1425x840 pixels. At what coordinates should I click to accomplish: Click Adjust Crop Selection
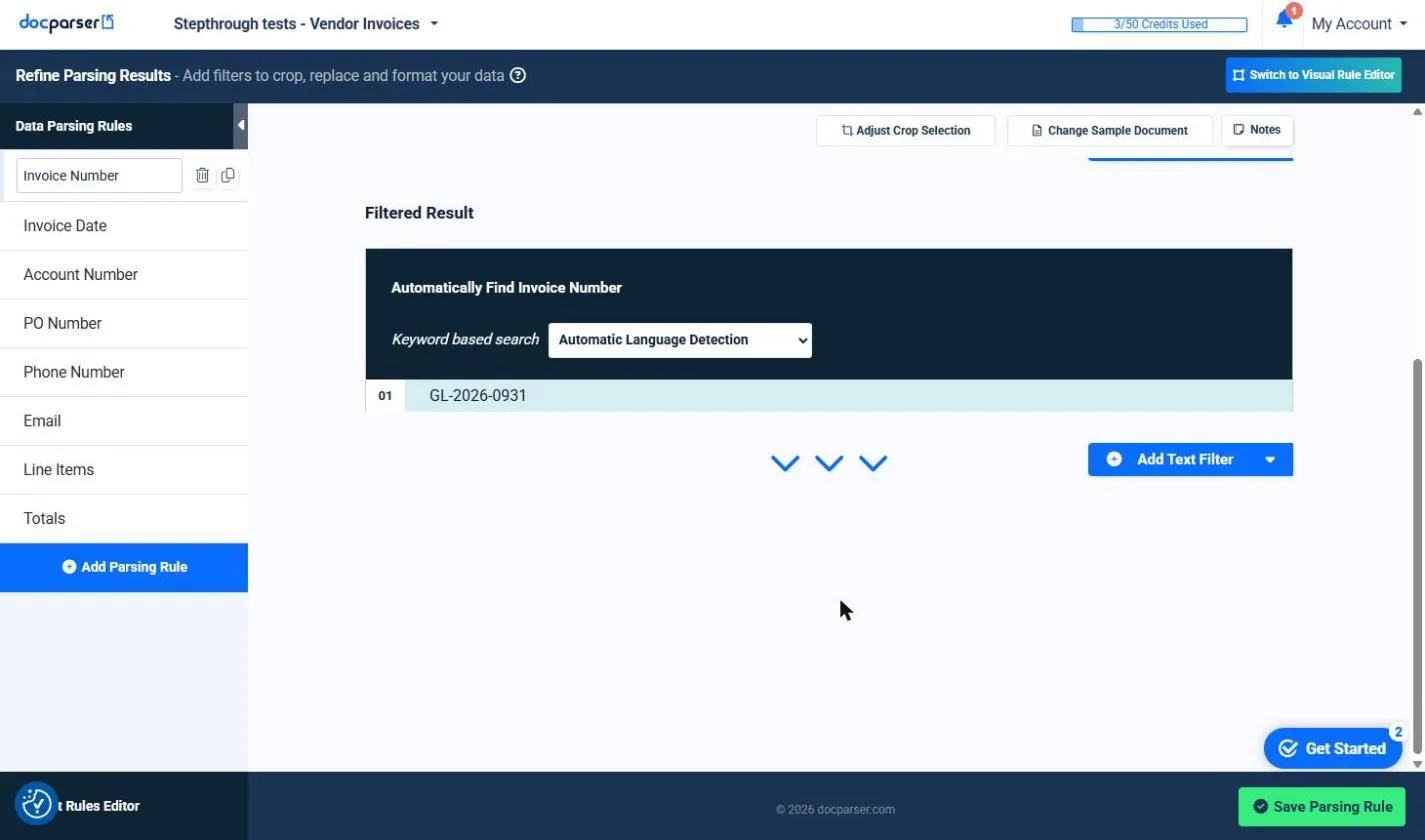pyautogui.click(x=906, y=131)
